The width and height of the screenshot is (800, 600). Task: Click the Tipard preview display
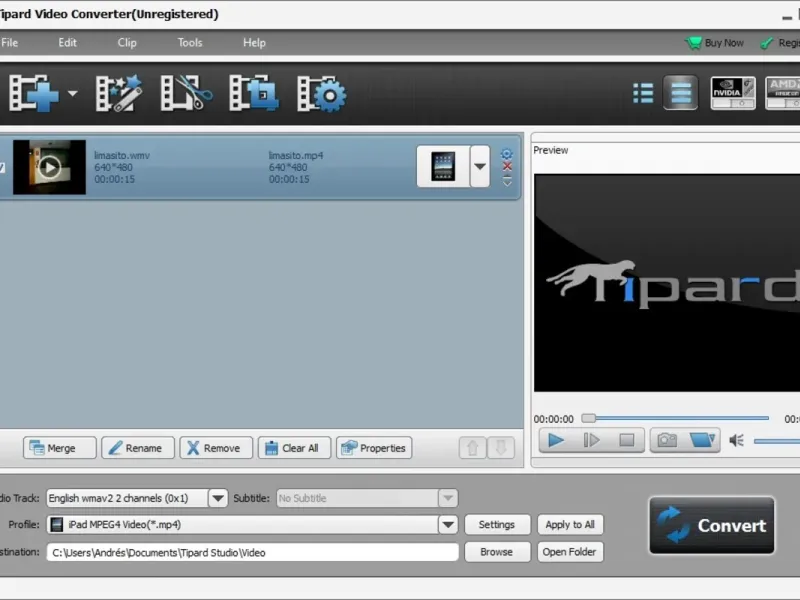point(667,283)
